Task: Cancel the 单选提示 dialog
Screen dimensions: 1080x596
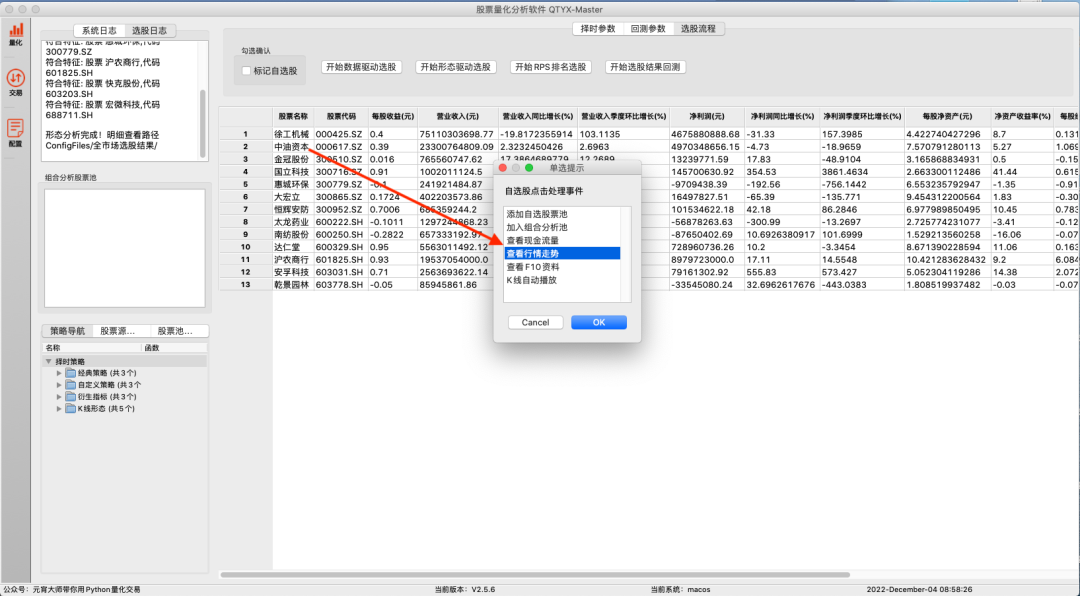Action: pyautogui.click(x=535, y=322)
